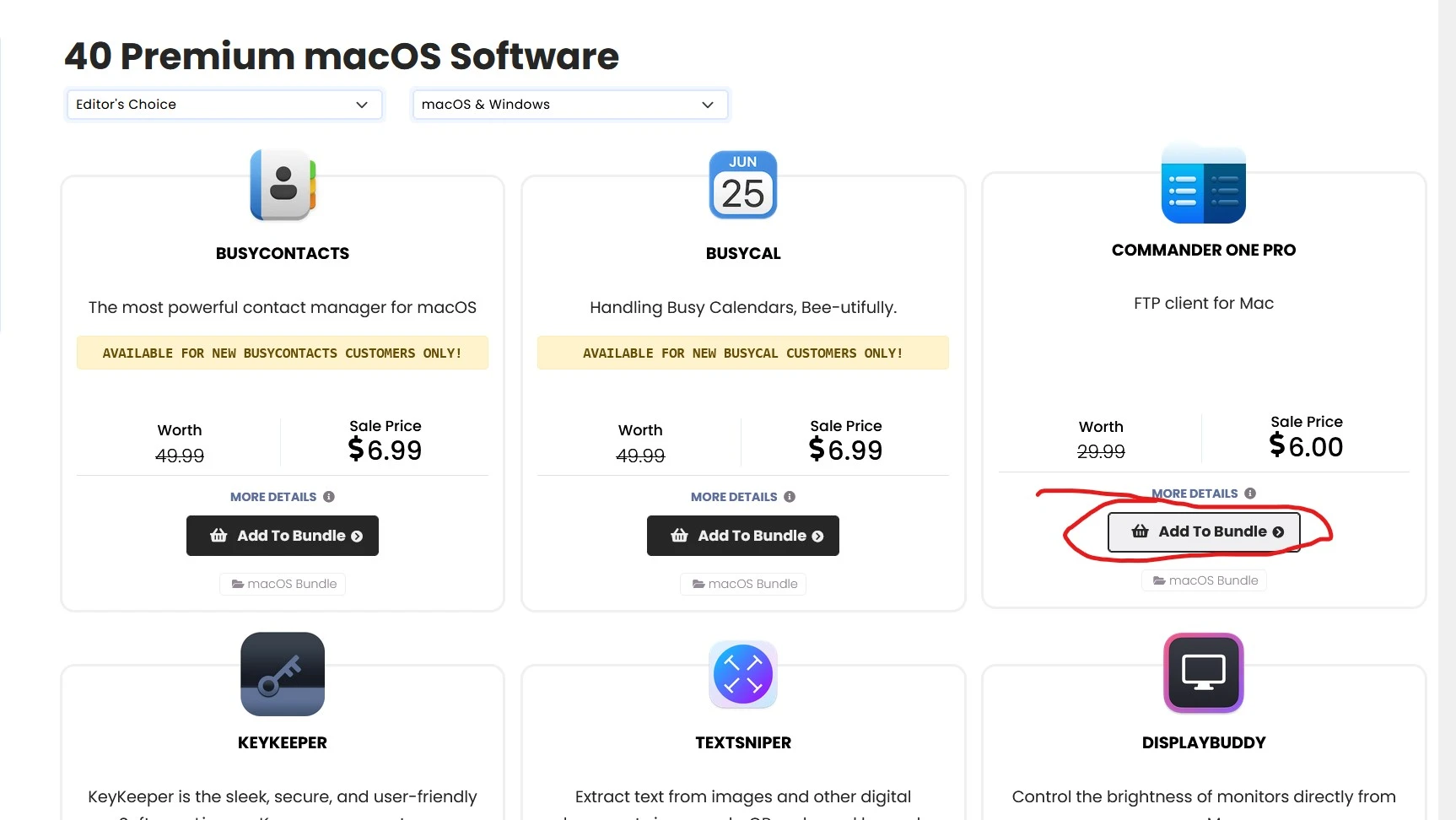Click the TEXTSNIPER product title

point(743,742)
